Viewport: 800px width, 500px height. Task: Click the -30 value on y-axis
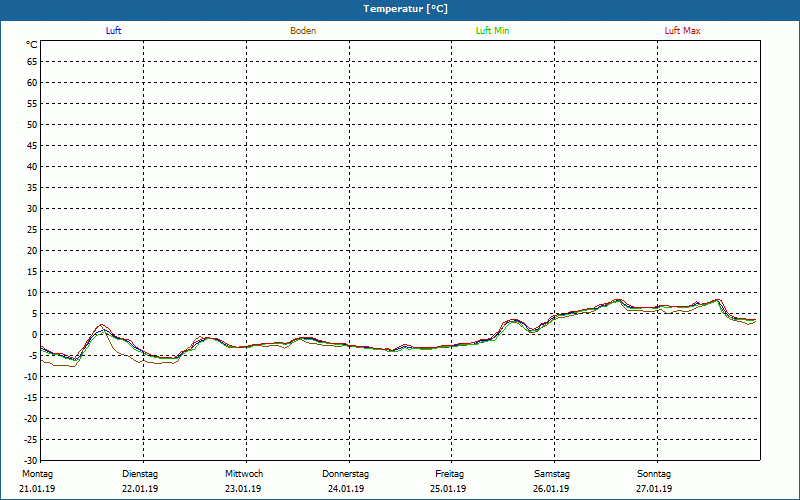click(x=31, y=460)
